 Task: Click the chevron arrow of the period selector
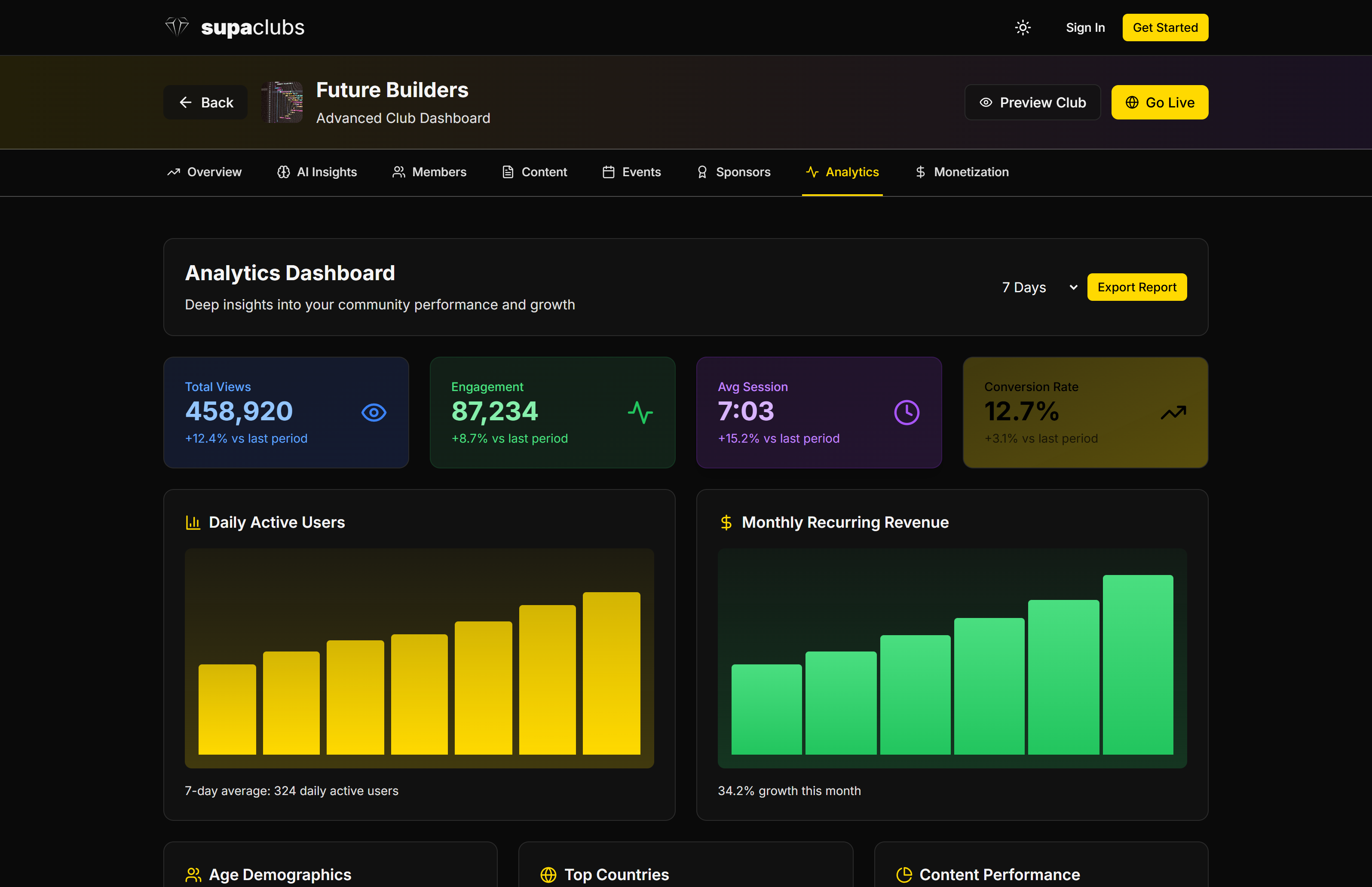pyautogui.click(x=1073, y=288)
